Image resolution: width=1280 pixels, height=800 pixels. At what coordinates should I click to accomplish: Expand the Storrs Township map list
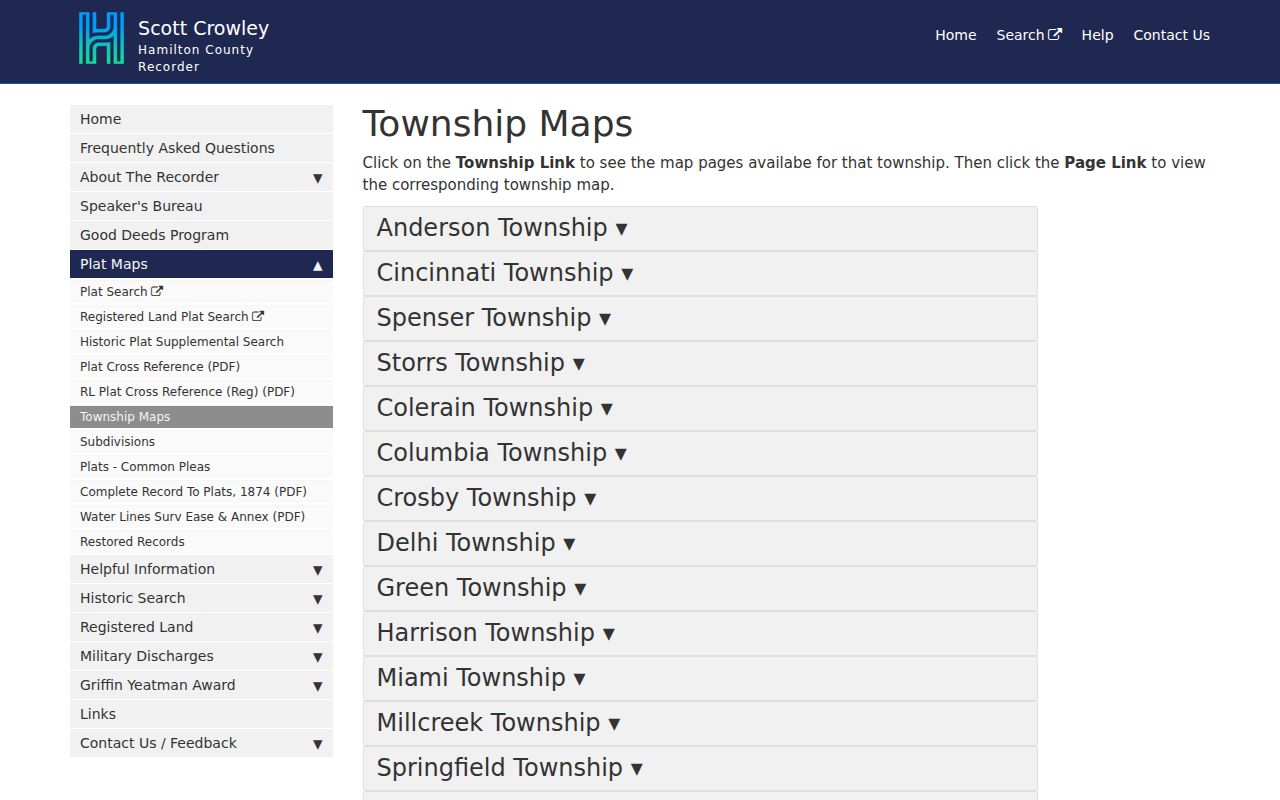tap(700, 363)
